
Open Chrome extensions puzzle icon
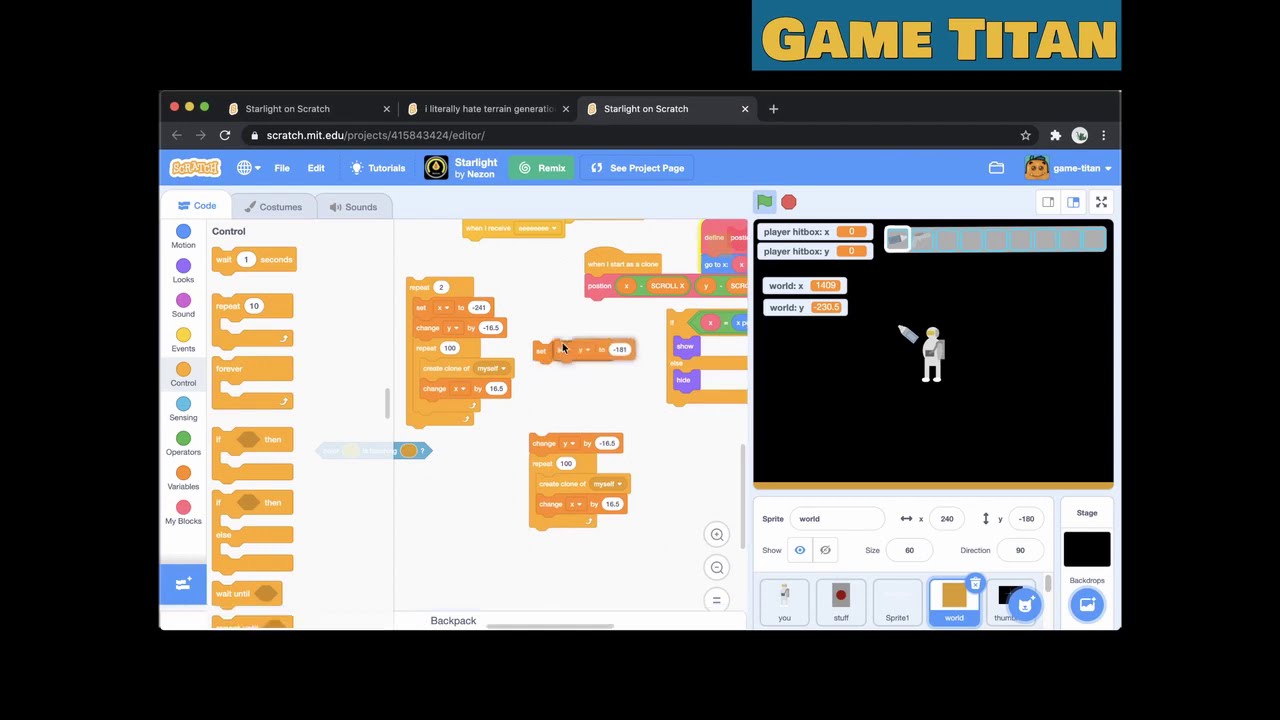1055,135
